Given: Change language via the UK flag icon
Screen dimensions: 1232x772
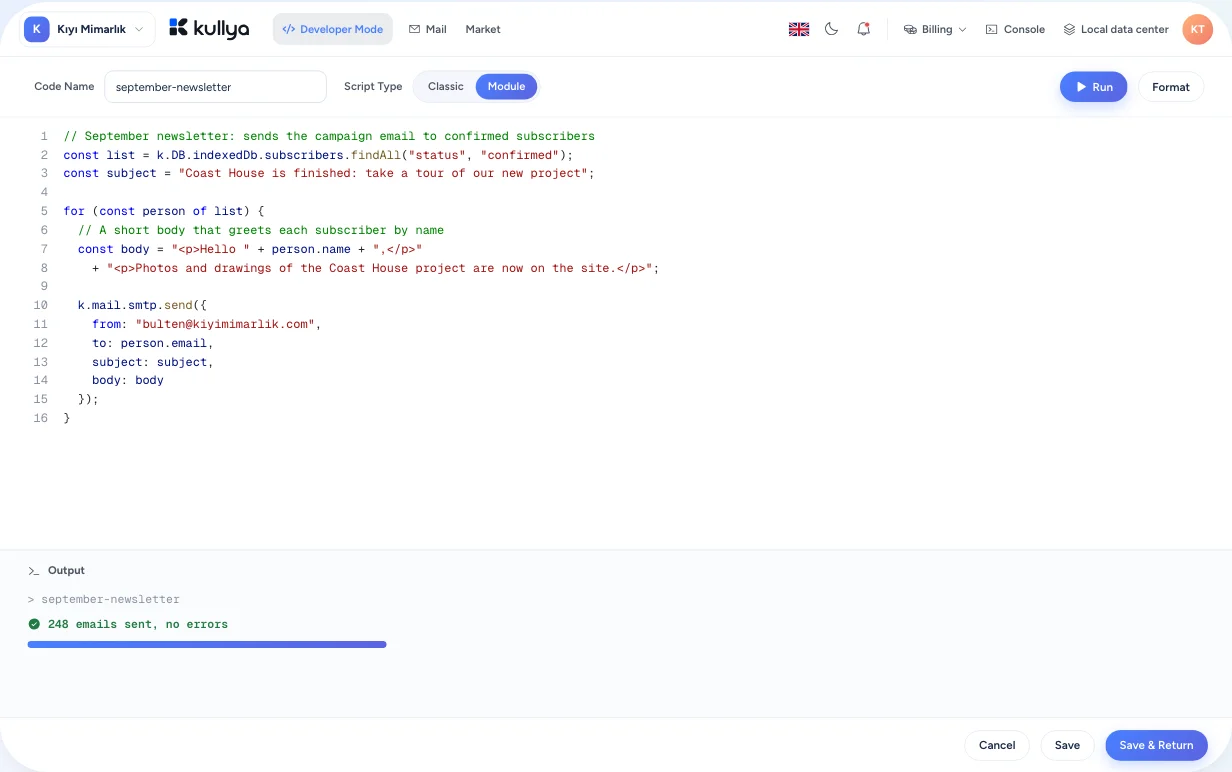Looking at the screenshot, I should point(799,29).
